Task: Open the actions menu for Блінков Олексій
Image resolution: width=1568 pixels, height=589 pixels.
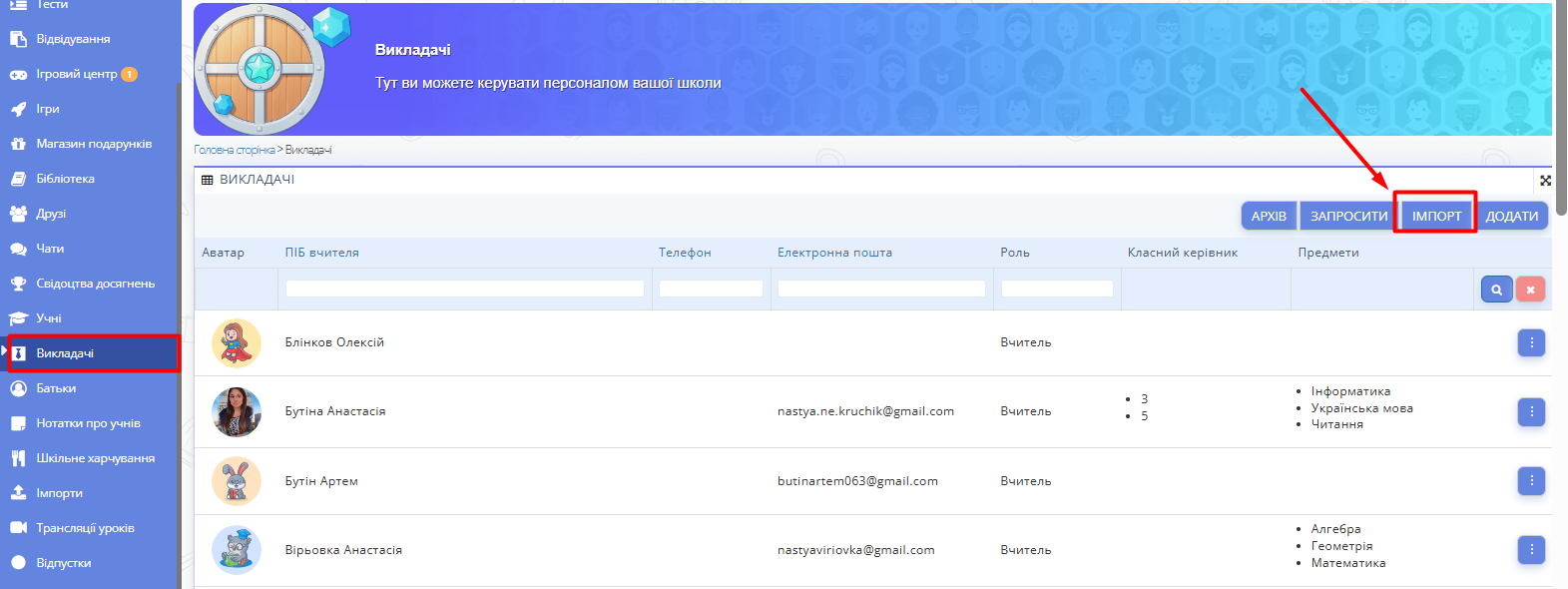Action: [x=1531, y=342]
